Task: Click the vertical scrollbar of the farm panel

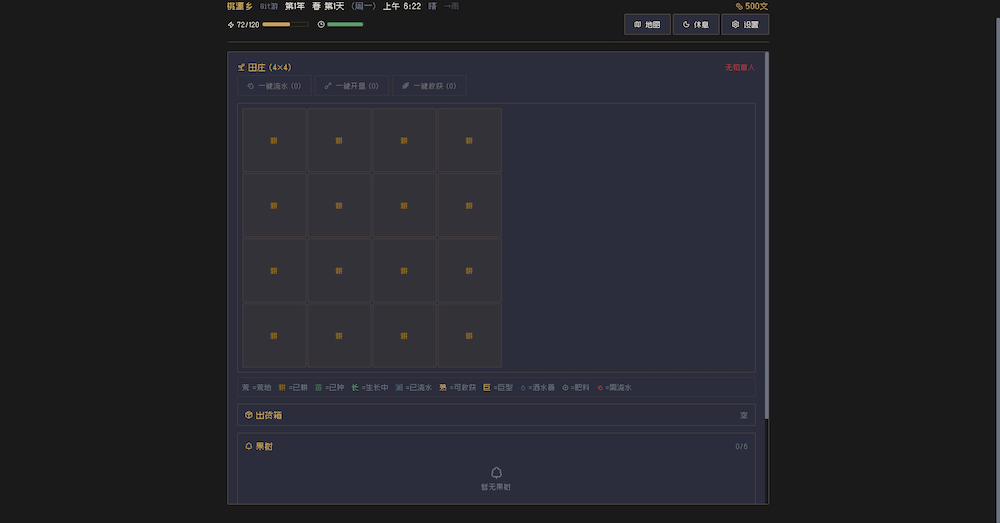Action: coord(767,230)
